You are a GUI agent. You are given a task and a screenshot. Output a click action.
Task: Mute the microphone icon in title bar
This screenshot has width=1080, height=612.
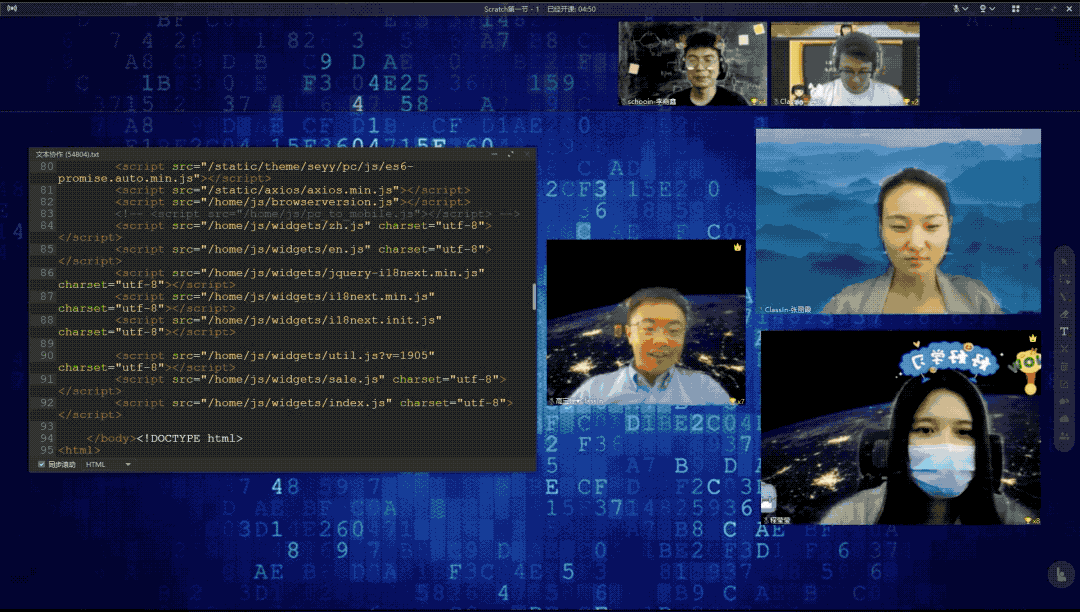[956, 8]
